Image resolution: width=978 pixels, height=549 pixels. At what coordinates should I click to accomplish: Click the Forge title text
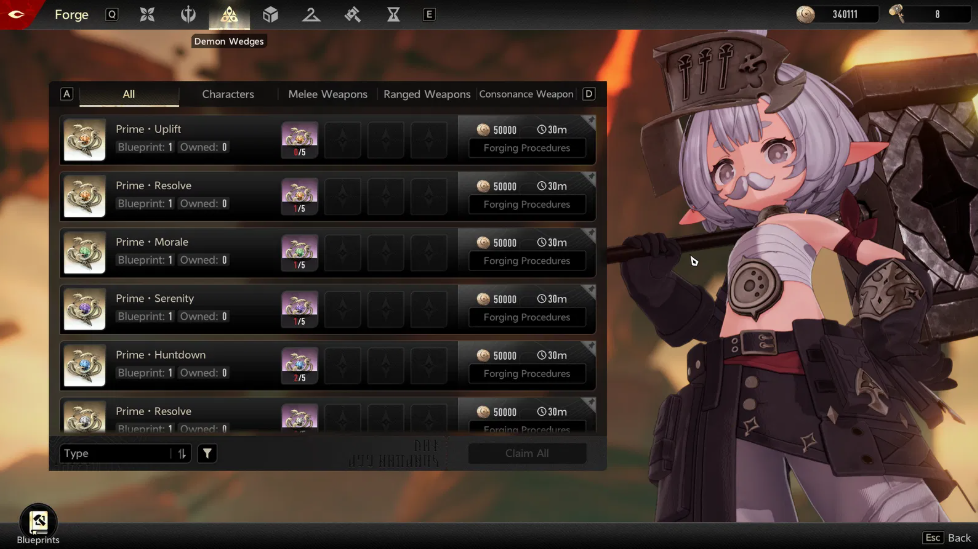72,14
